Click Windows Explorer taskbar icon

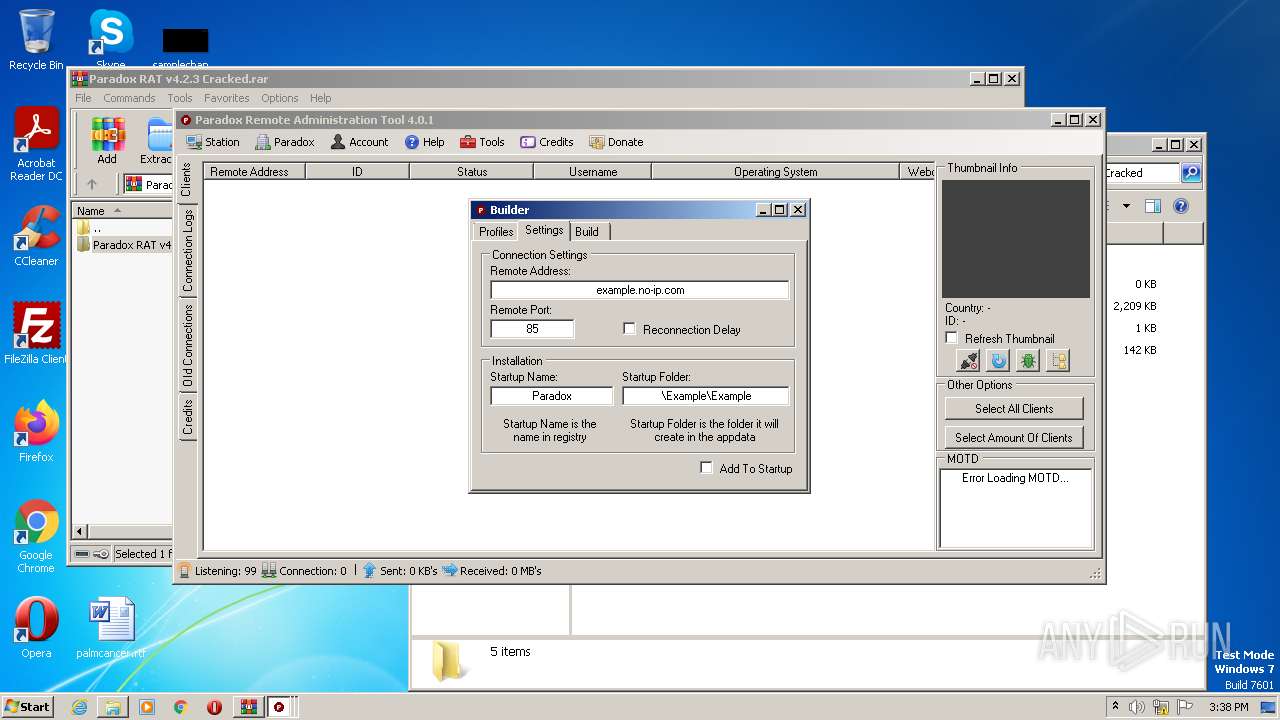coord(113,707)
